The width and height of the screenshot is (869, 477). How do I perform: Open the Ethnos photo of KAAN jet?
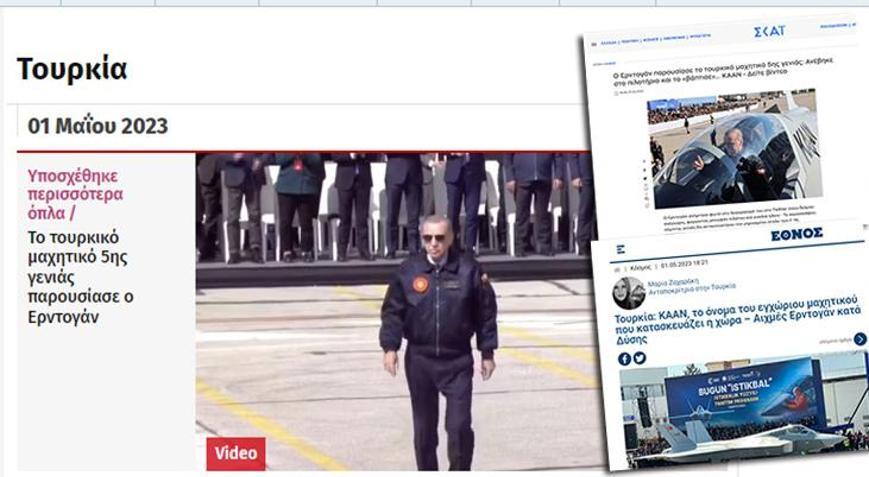click(743, 413)
